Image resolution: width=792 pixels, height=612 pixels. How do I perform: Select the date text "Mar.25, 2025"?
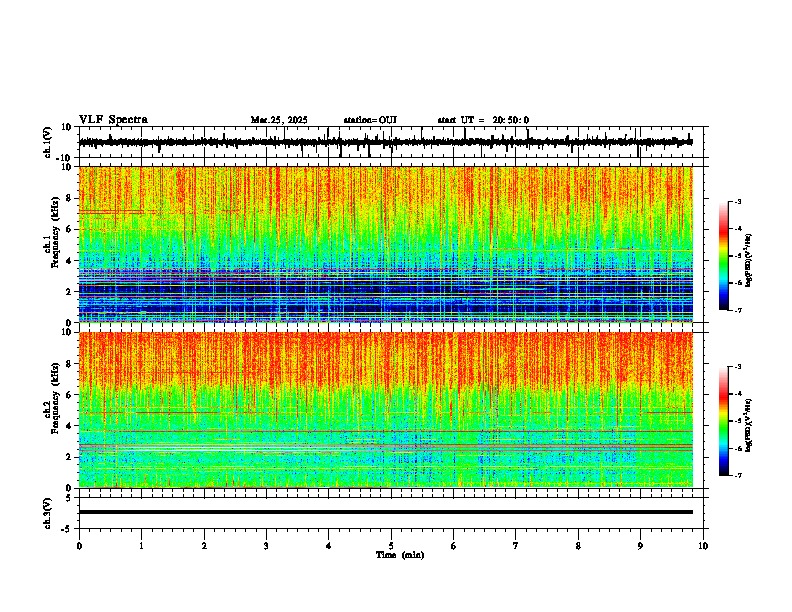[279, 120]
